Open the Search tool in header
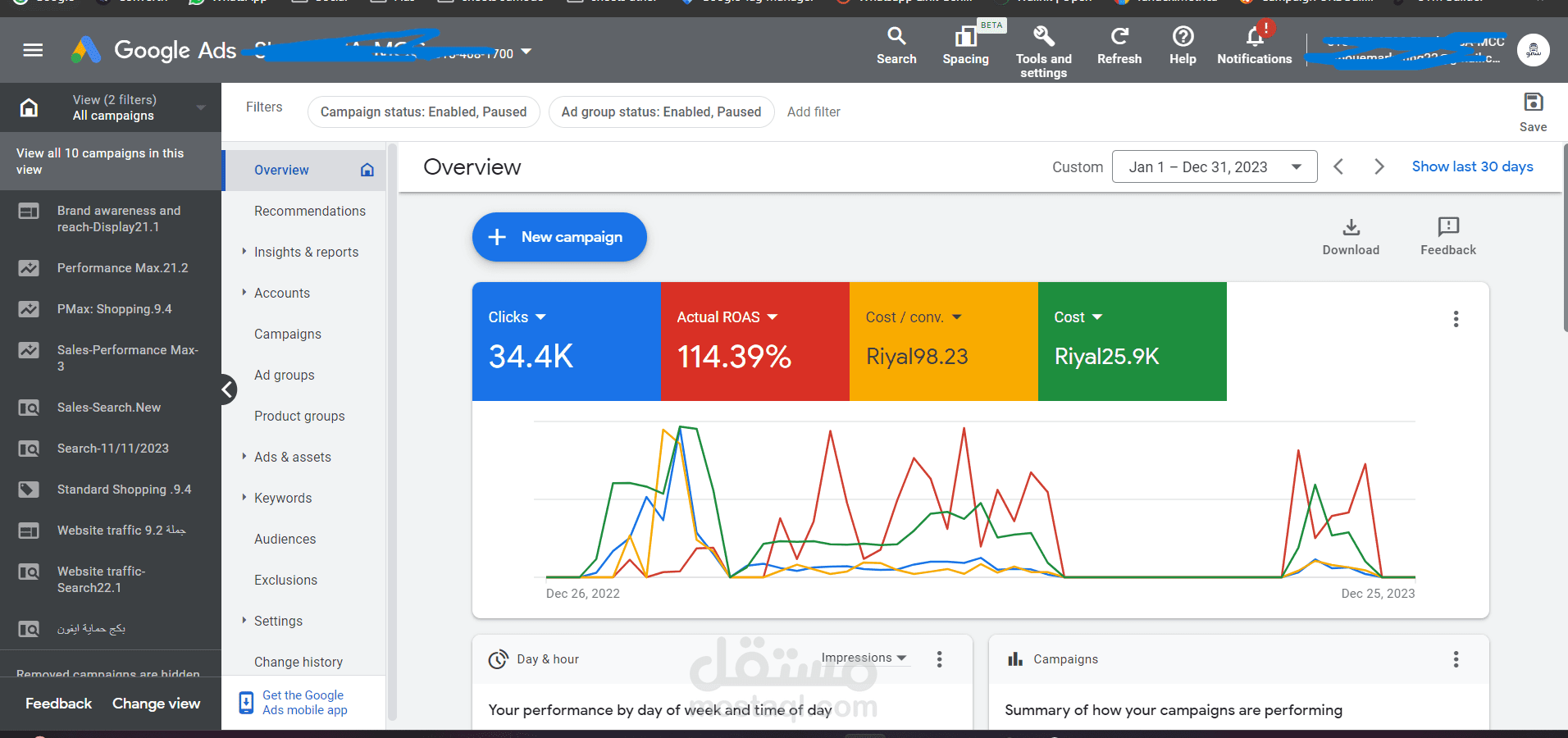The height and width of the screenshot is (738, 1568). 896,46
